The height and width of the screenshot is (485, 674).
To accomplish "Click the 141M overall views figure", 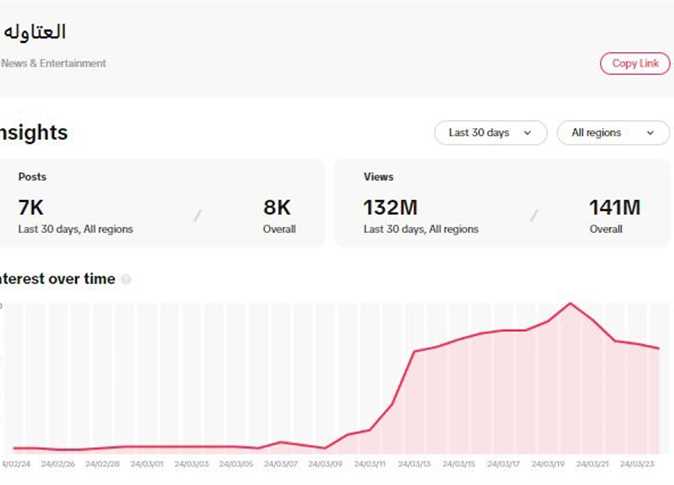I will pyautogui.click(x=614, y=208).
